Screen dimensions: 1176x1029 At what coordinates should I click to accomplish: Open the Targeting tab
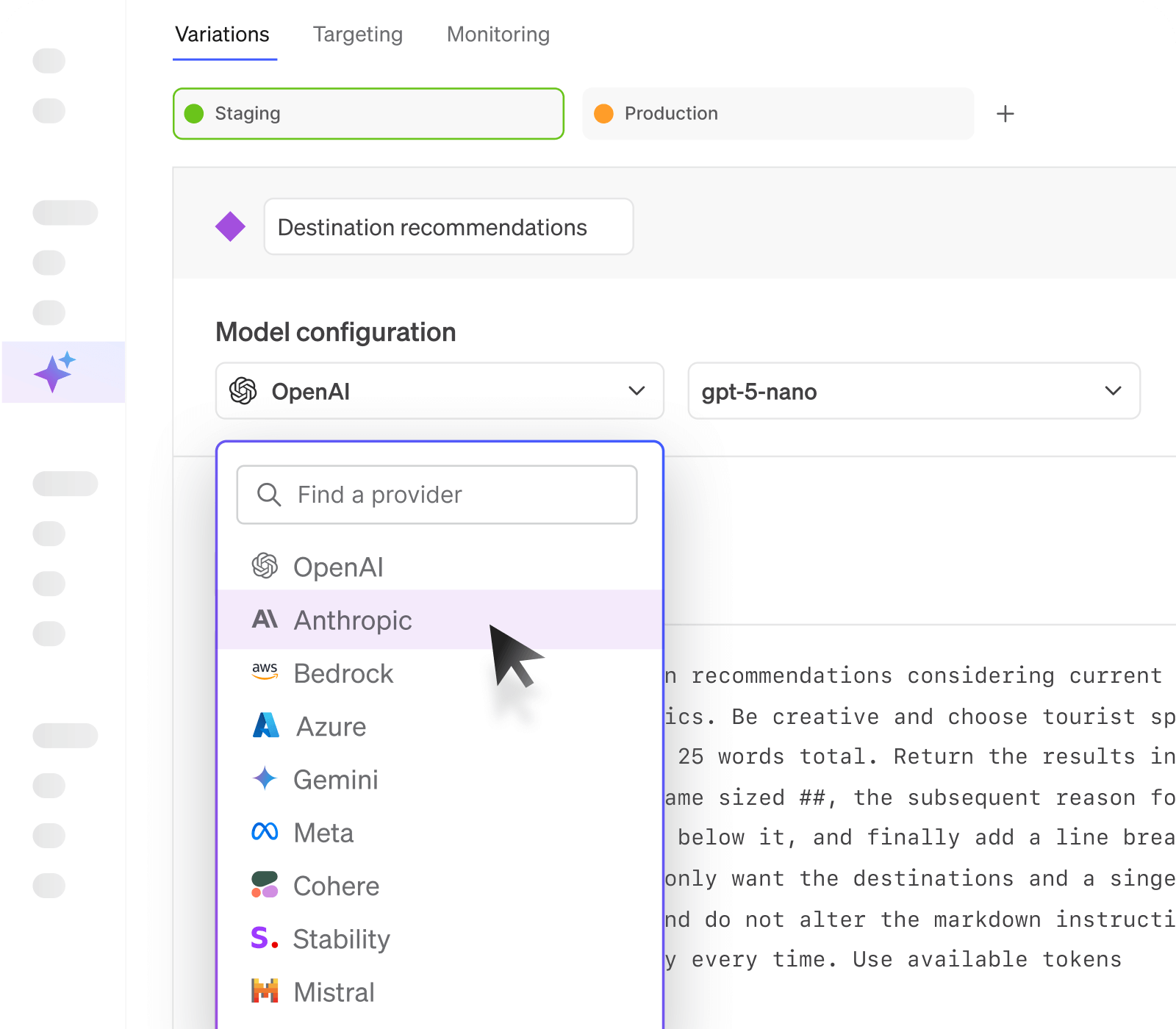pos(358,35)
